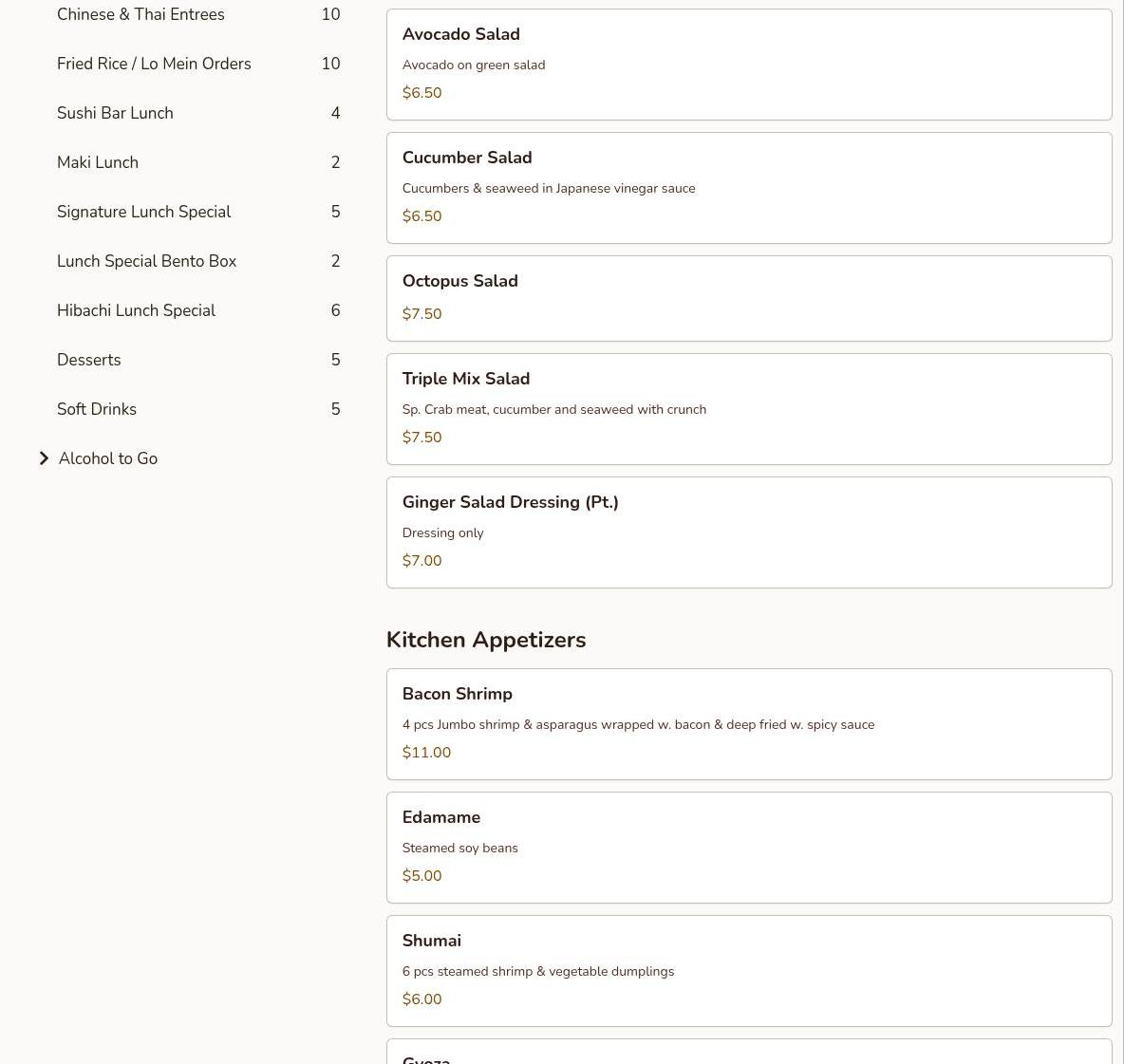Open the Maki Lunch category

click(98, 162)
